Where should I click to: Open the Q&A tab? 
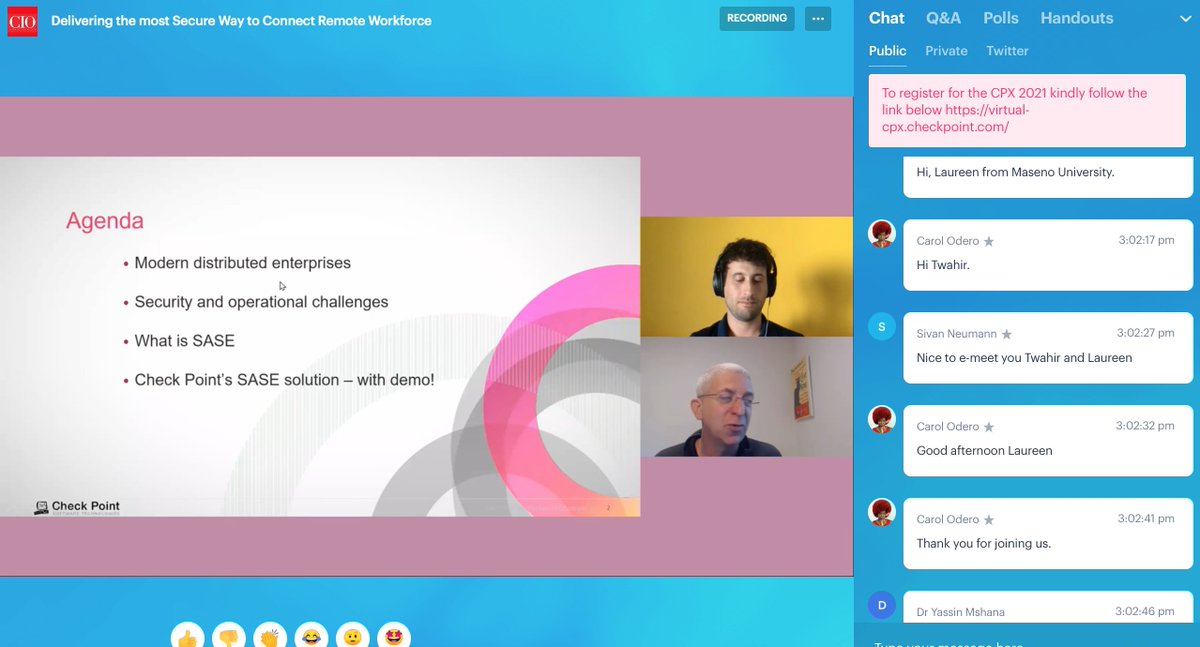(943, 18)
